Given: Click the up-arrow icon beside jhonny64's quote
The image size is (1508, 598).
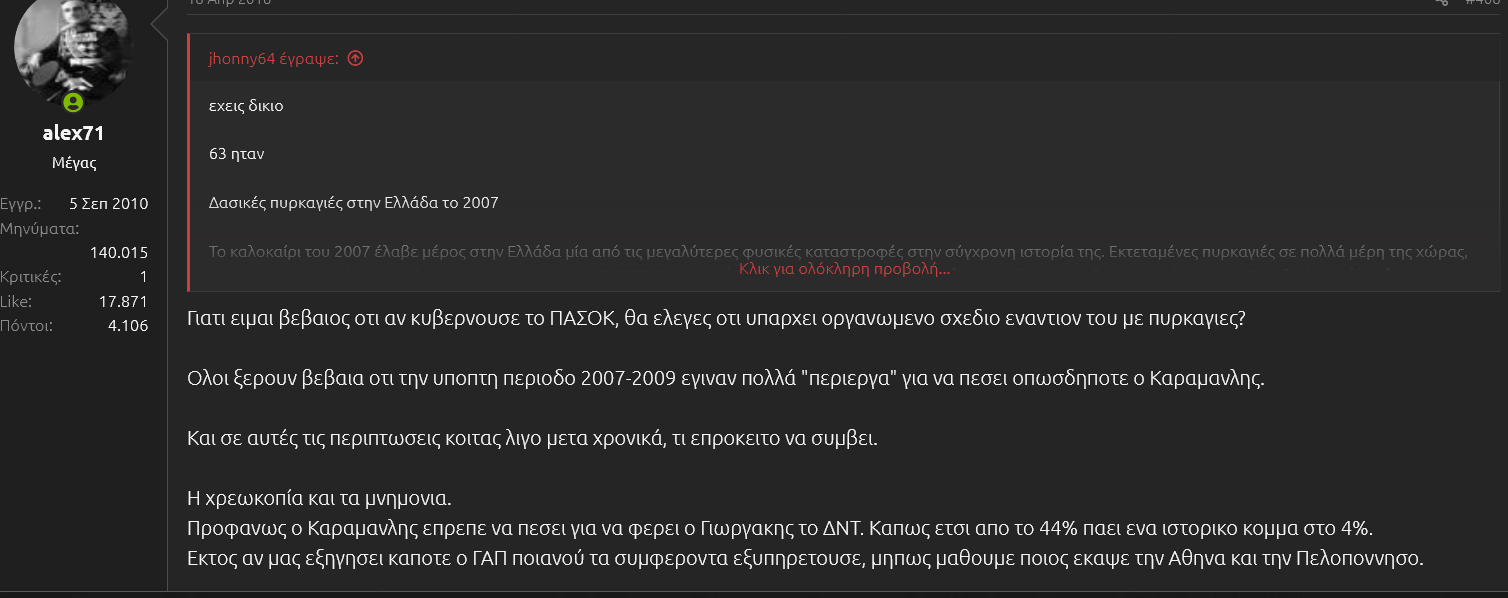Looking at the screenshot, I should (x=355, y=58).
